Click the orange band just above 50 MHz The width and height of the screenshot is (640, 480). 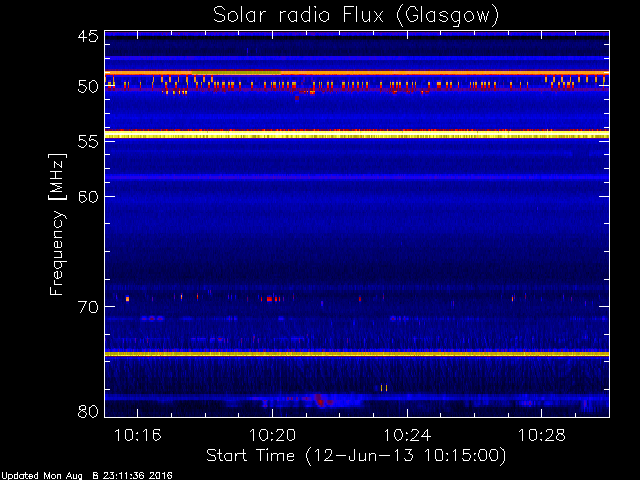[357, 73]
